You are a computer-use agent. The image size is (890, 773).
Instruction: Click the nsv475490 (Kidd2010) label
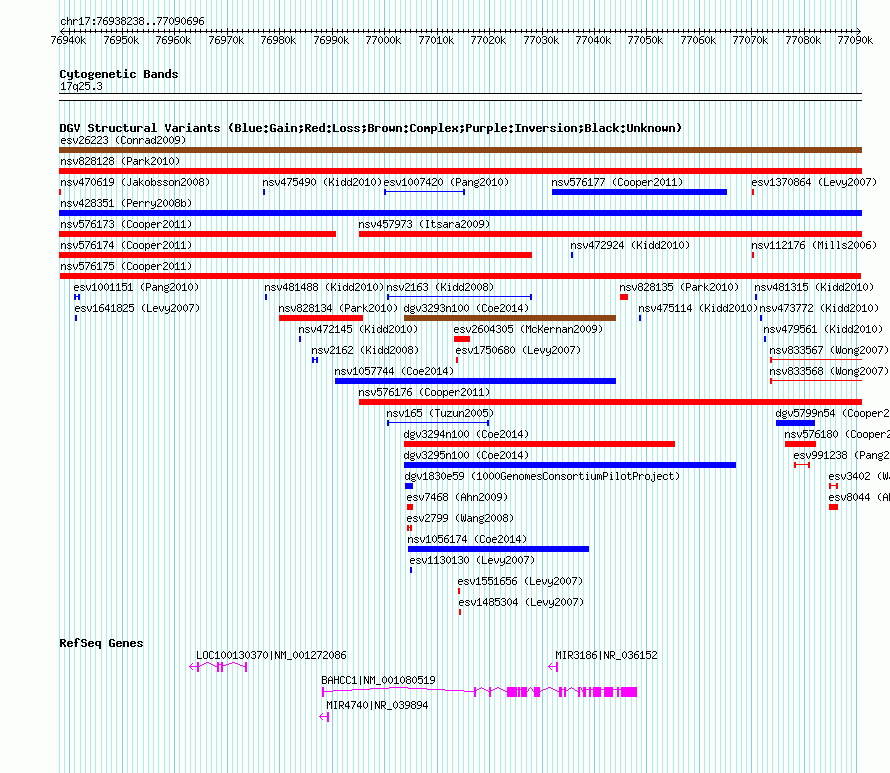(322, 182)
